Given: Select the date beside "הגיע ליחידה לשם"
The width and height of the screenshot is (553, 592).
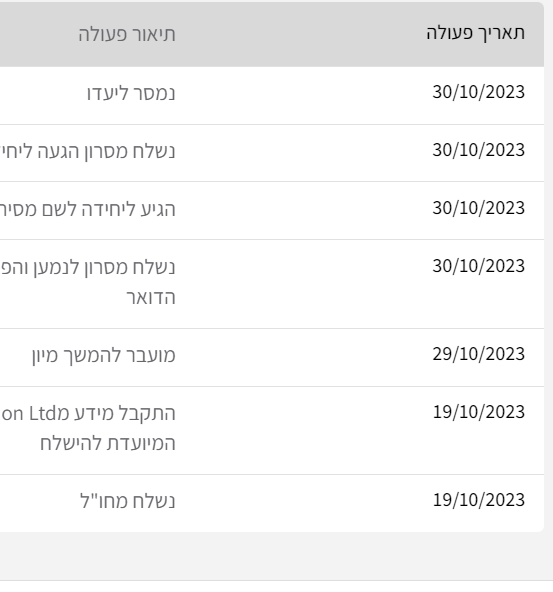Looking at the screenshot, I should pos(479,208).
